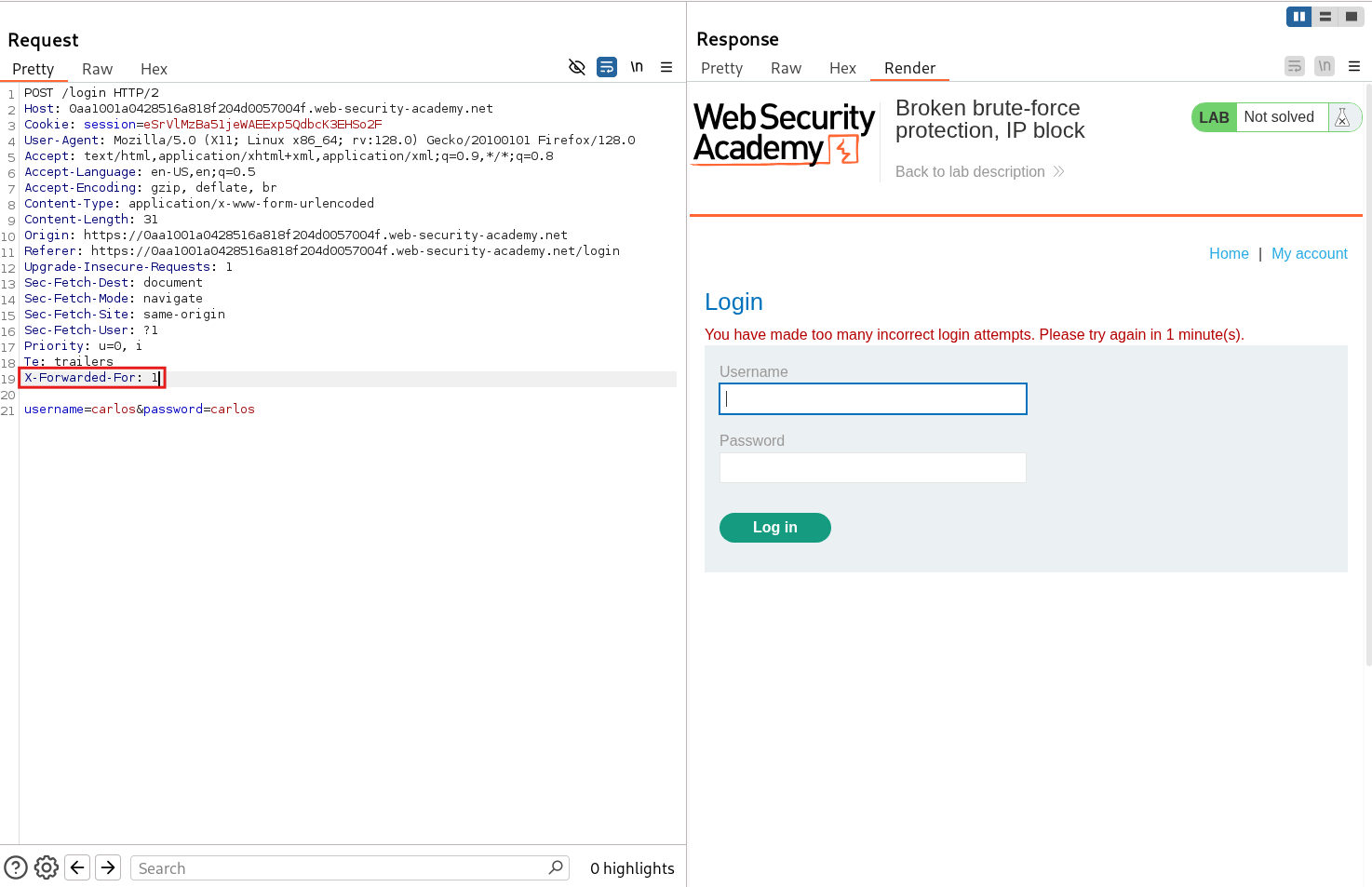Click the magnifying glass in the search bar

556,867
